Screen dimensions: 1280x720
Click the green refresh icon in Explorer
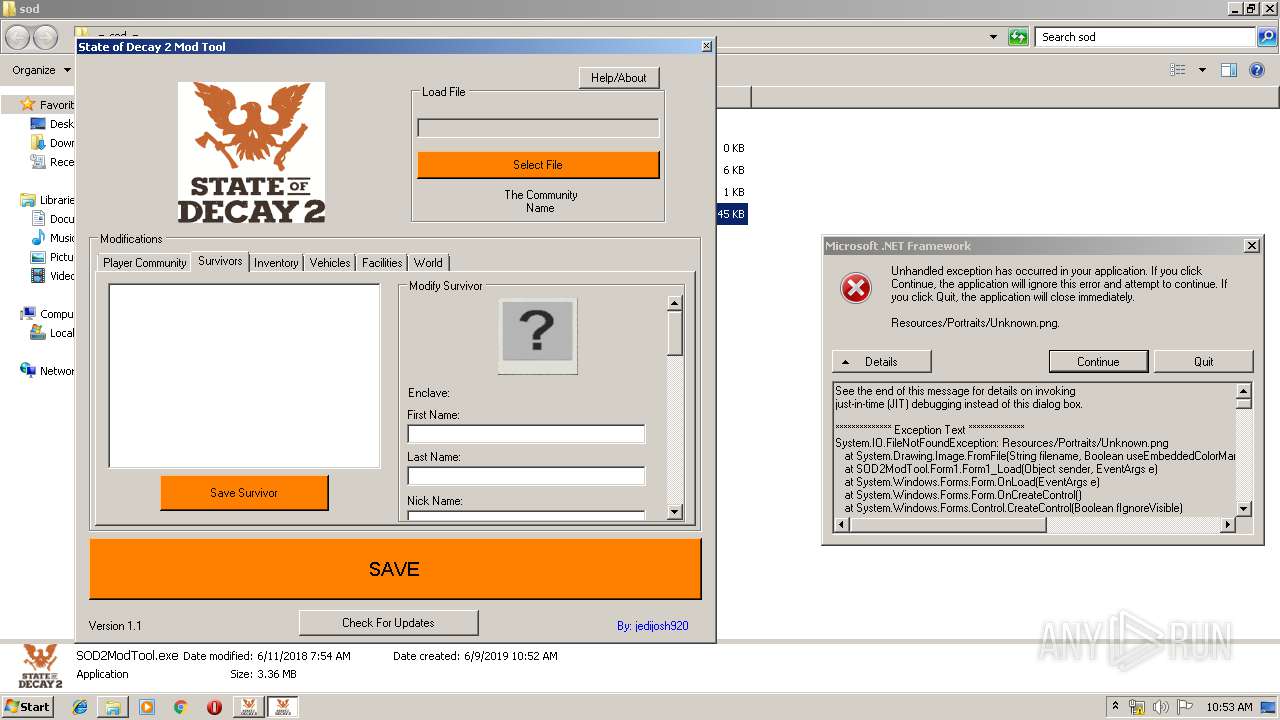[1018, 37]
